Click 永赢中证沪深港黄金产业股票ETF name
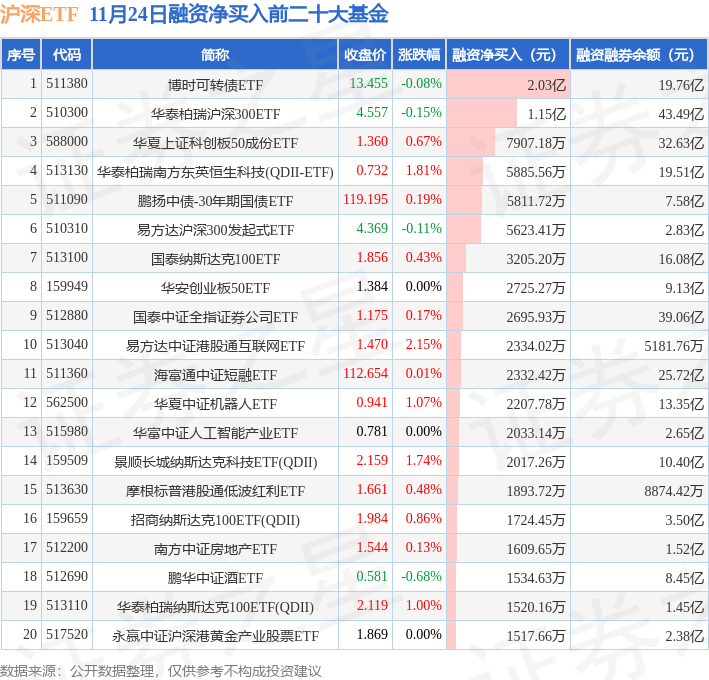 [x=215, y=635]
